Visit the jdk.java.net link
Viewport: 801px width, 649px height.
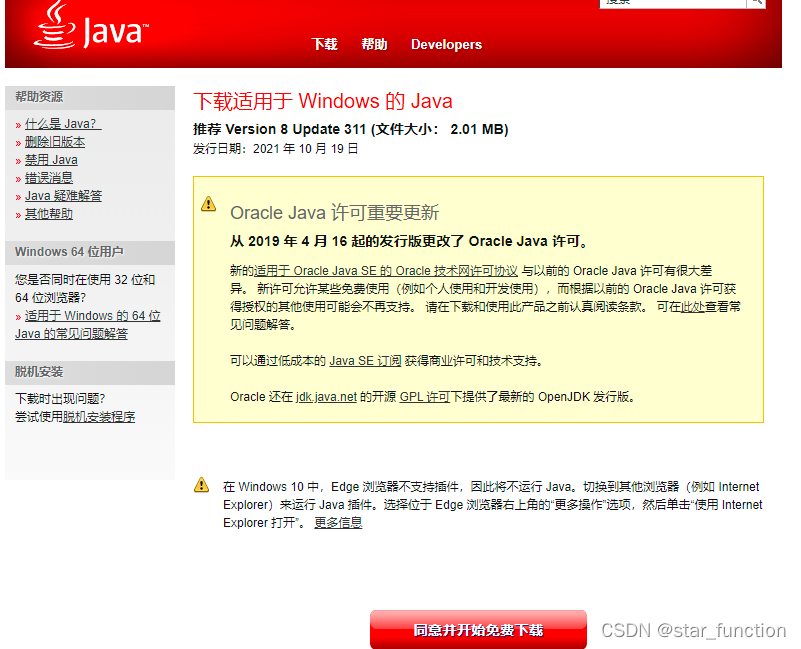point(326,397)
